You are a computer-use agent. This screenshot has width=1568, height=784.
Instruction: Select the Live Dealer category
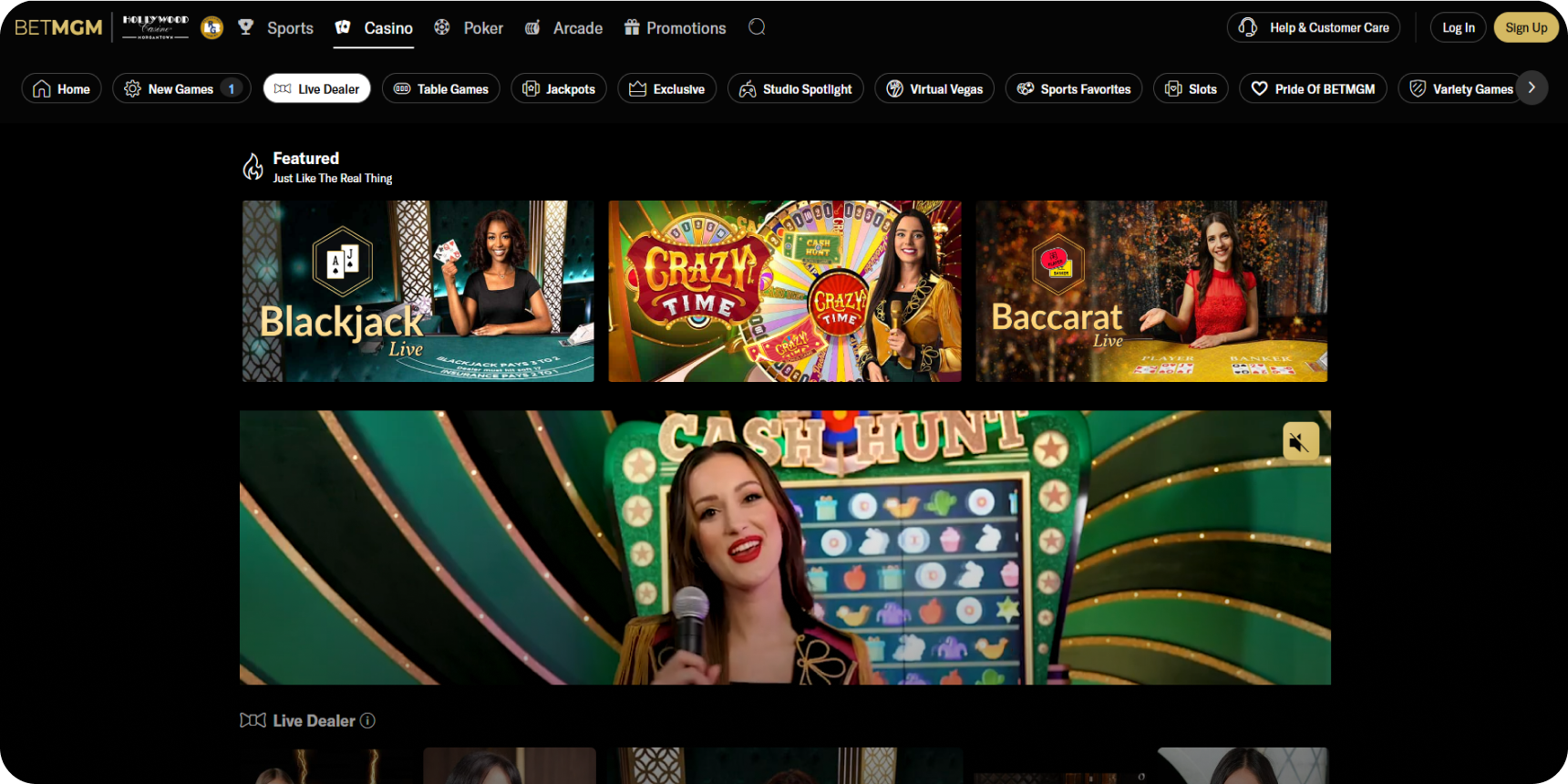click(316, 88)
